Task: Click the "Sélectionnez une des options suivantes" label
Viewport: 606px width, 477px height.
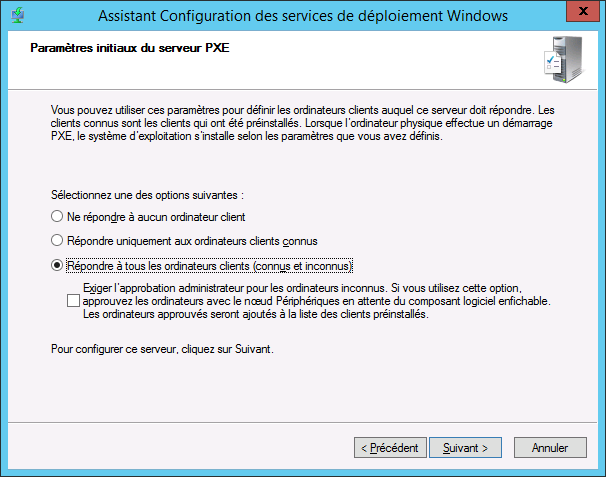Action: pyautogui.click(x=147, y=192)
